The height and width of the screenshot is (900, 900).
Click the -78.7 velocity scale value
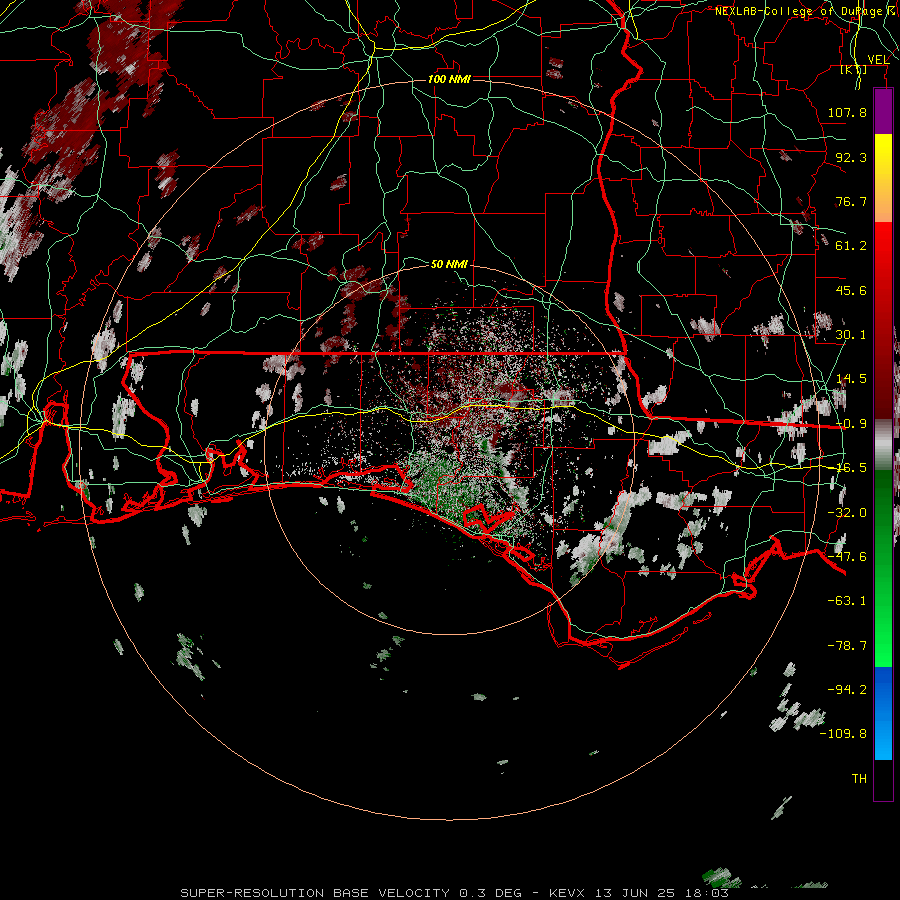(x=847, y=646)
